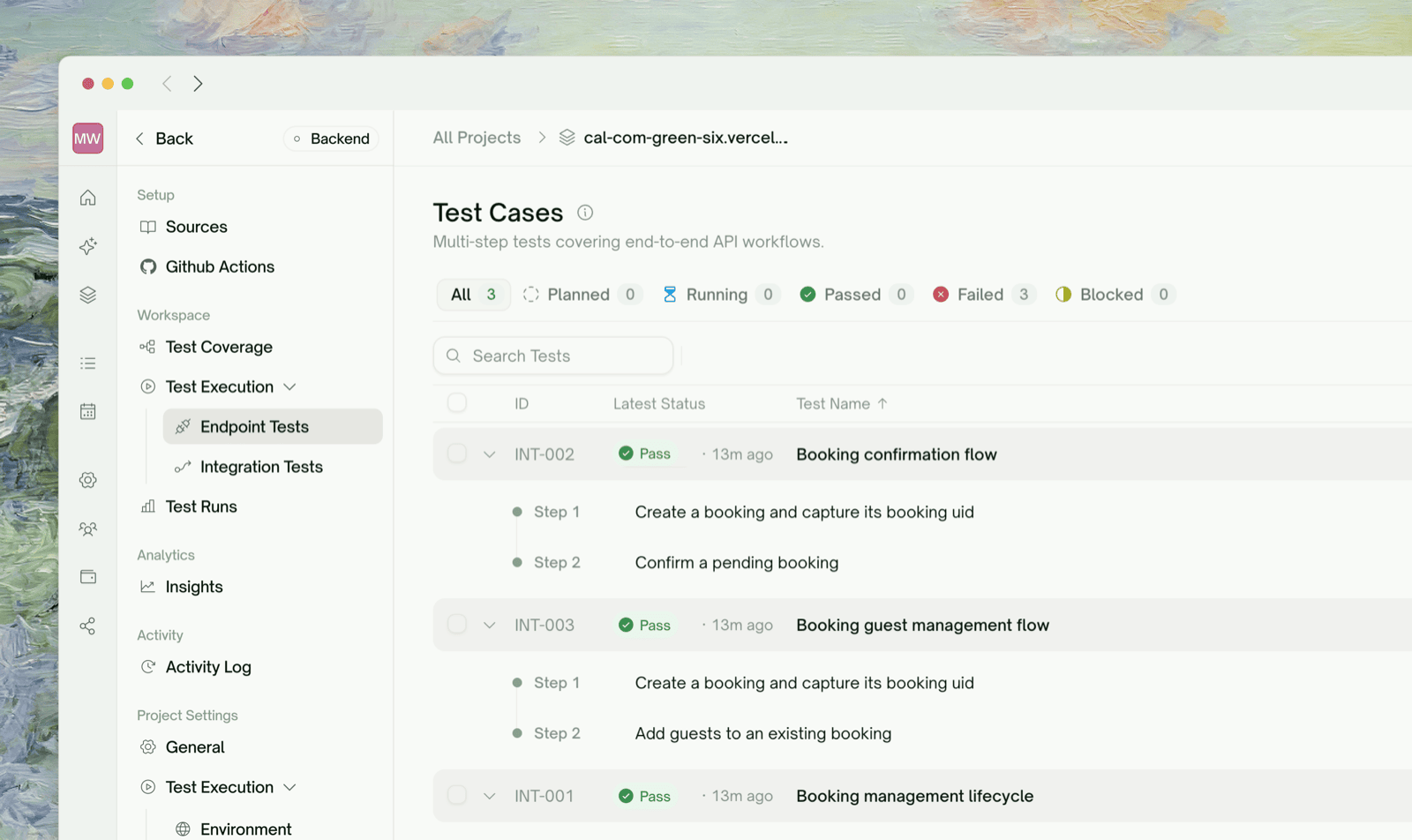Check the INT-003 row checkbox
The width and height of the screenshot is (1412, 840).
[x=456, y=625]
